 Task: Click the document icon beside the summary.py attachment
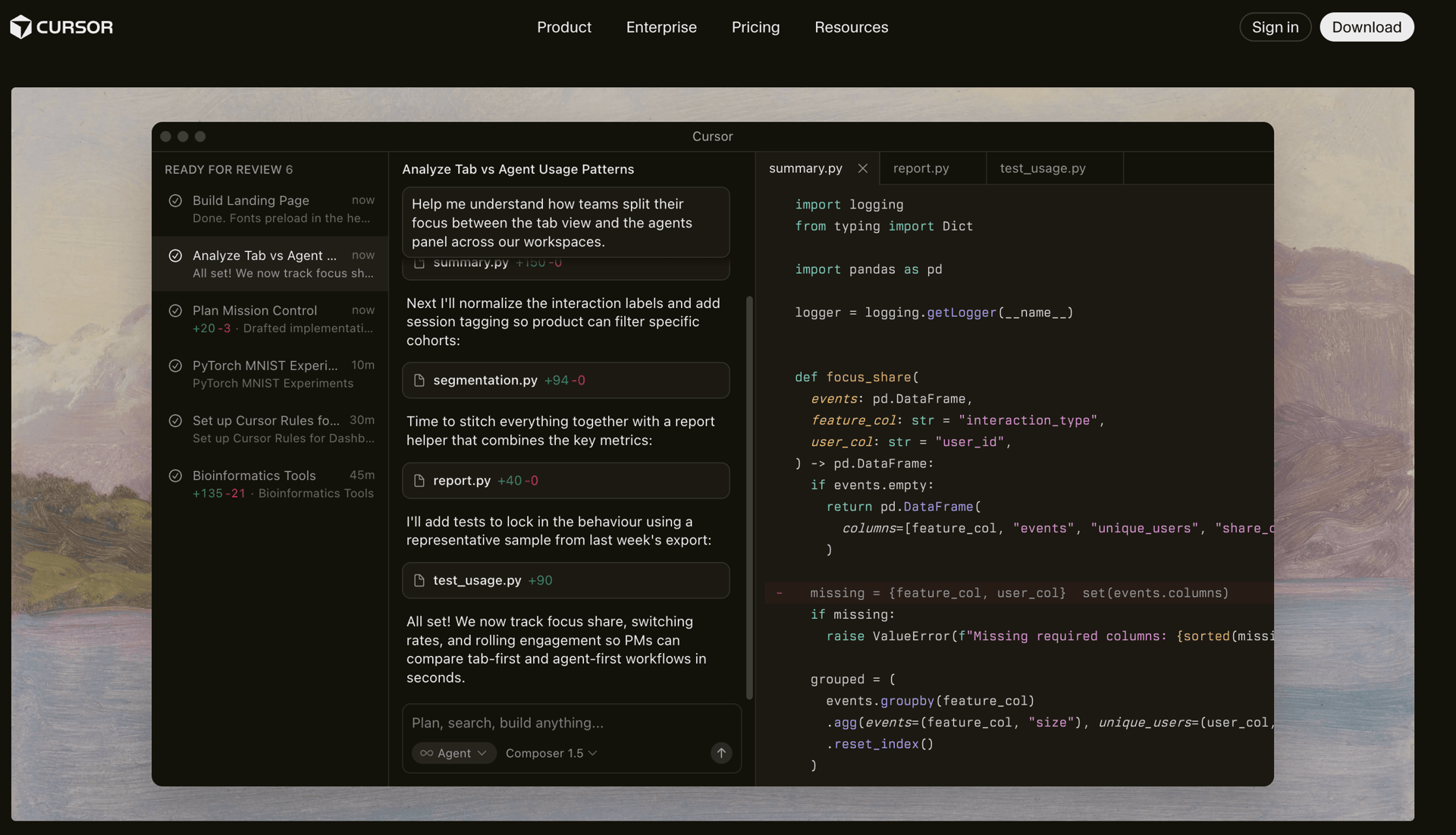419,263
